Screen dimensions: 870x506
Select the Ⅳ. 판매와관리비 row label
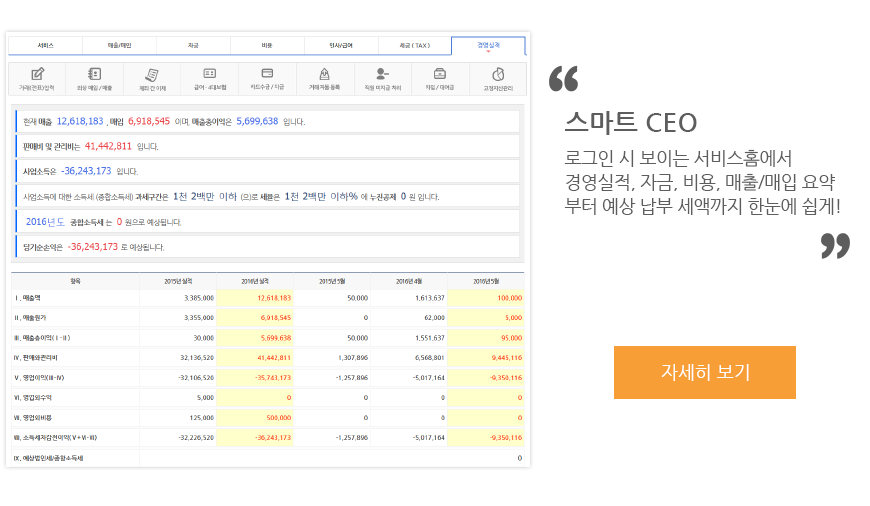(x=36, y=358)
